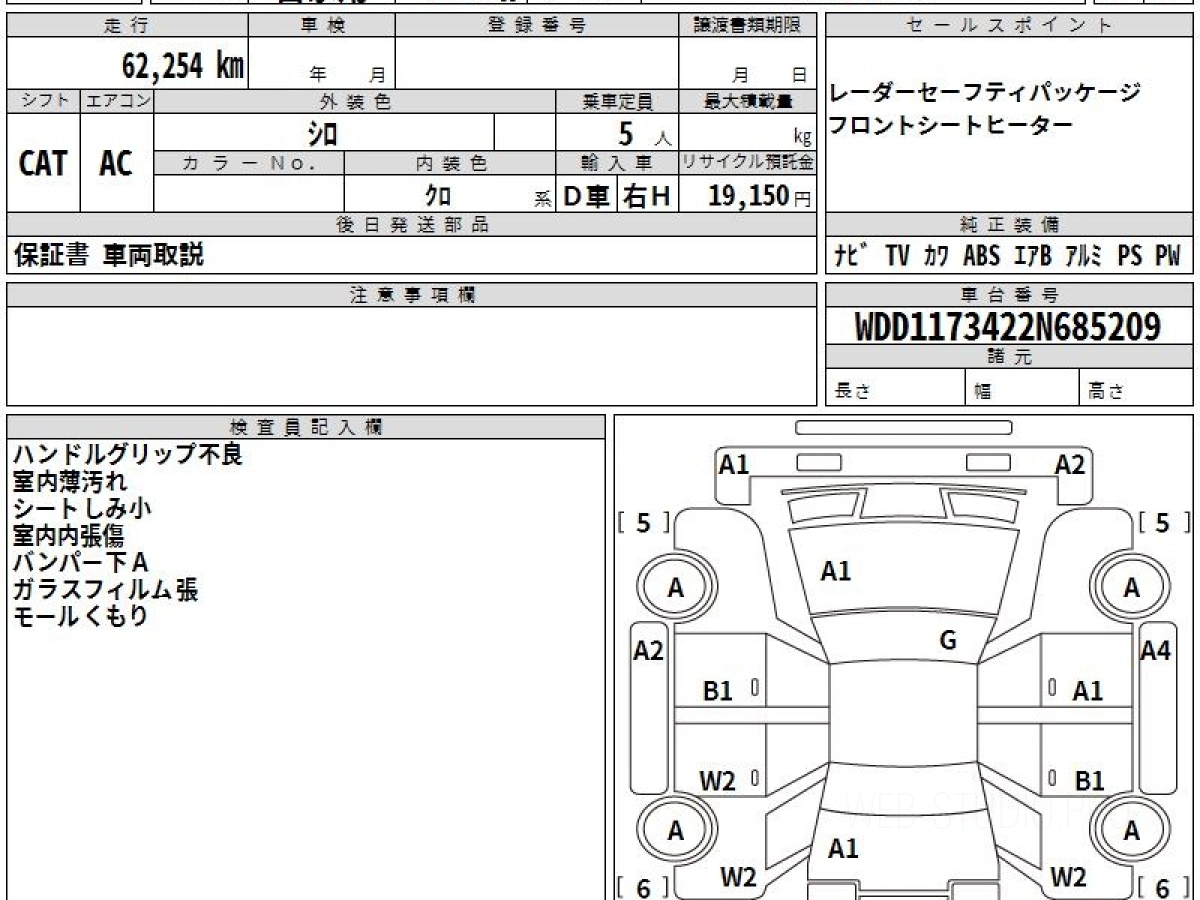Click the seating capacity 5 人

(x=646, y=133)
